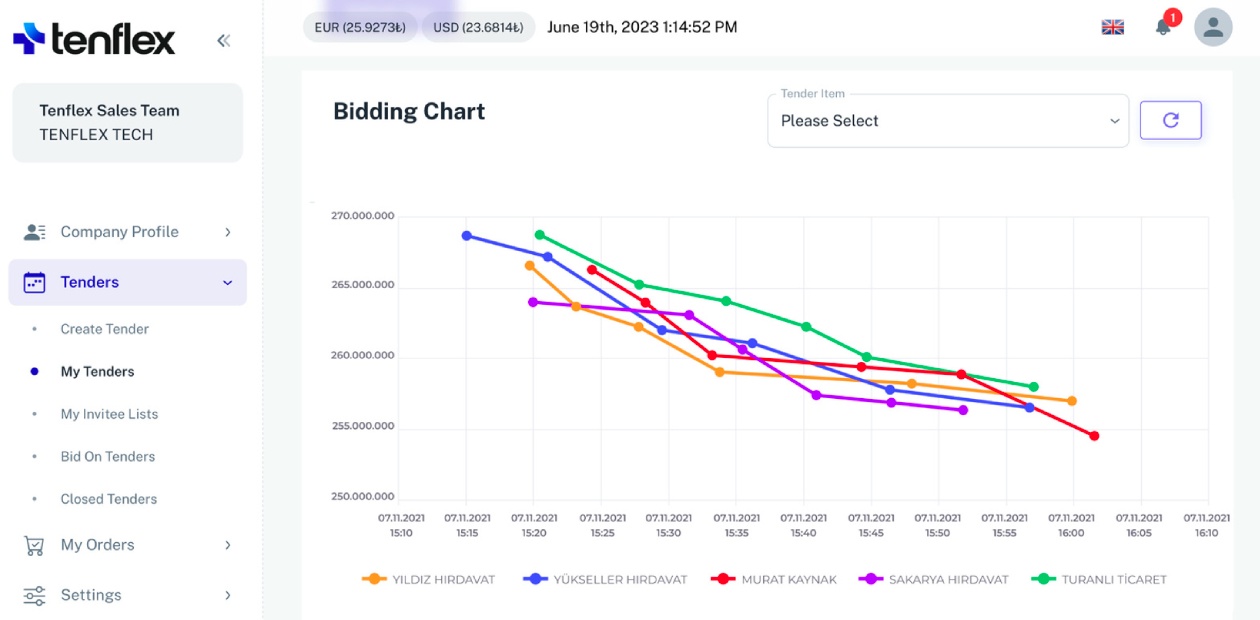Go to Closed Tenders
This screenshot has width=1260, height=620.
tap(108, 499)
